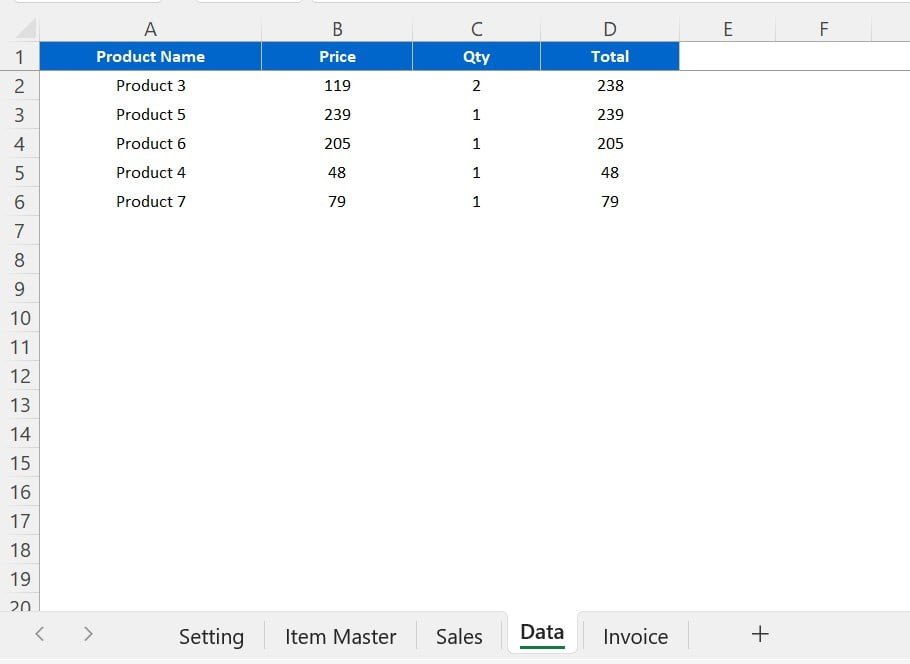910x664 pixels.
Task: Add a new sheet with plus icon
Action: 760,634
